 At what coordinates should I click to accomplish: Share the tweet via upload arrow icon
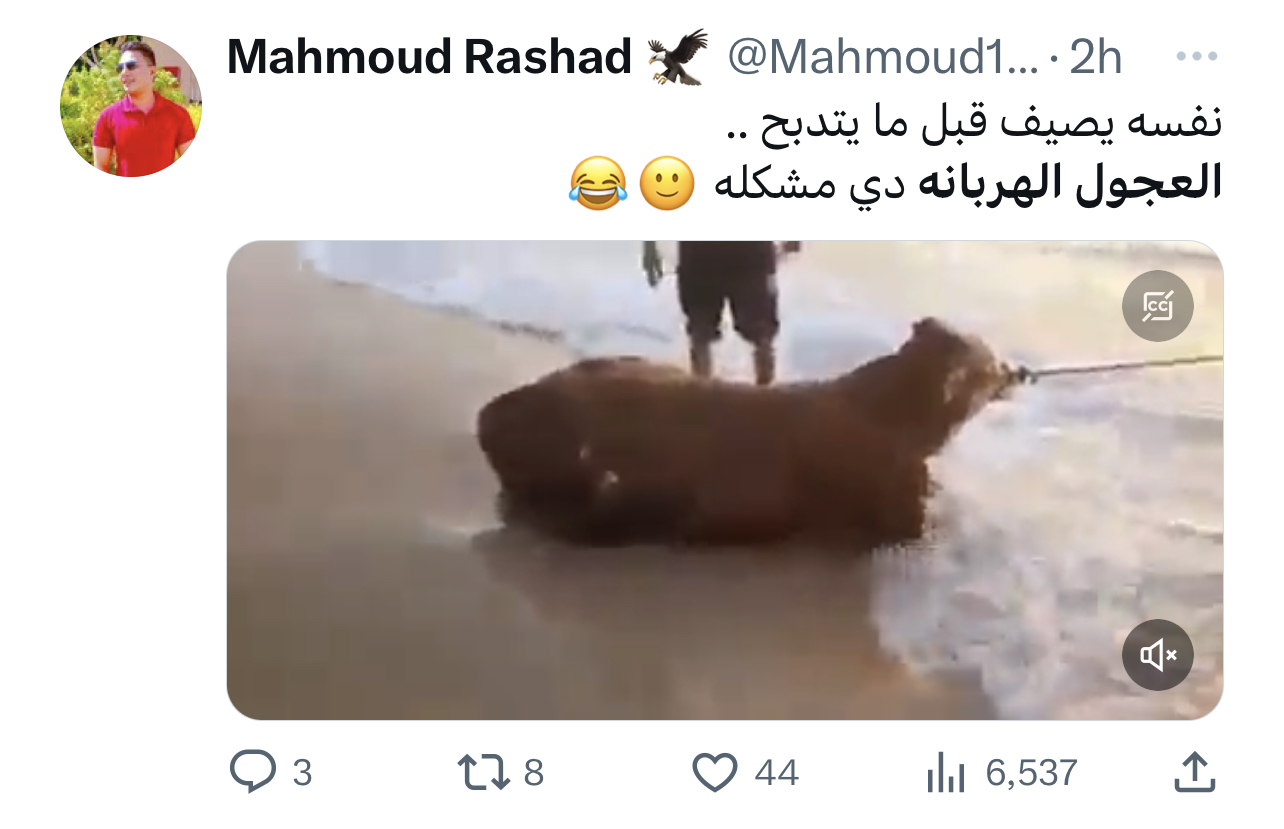1193,771
